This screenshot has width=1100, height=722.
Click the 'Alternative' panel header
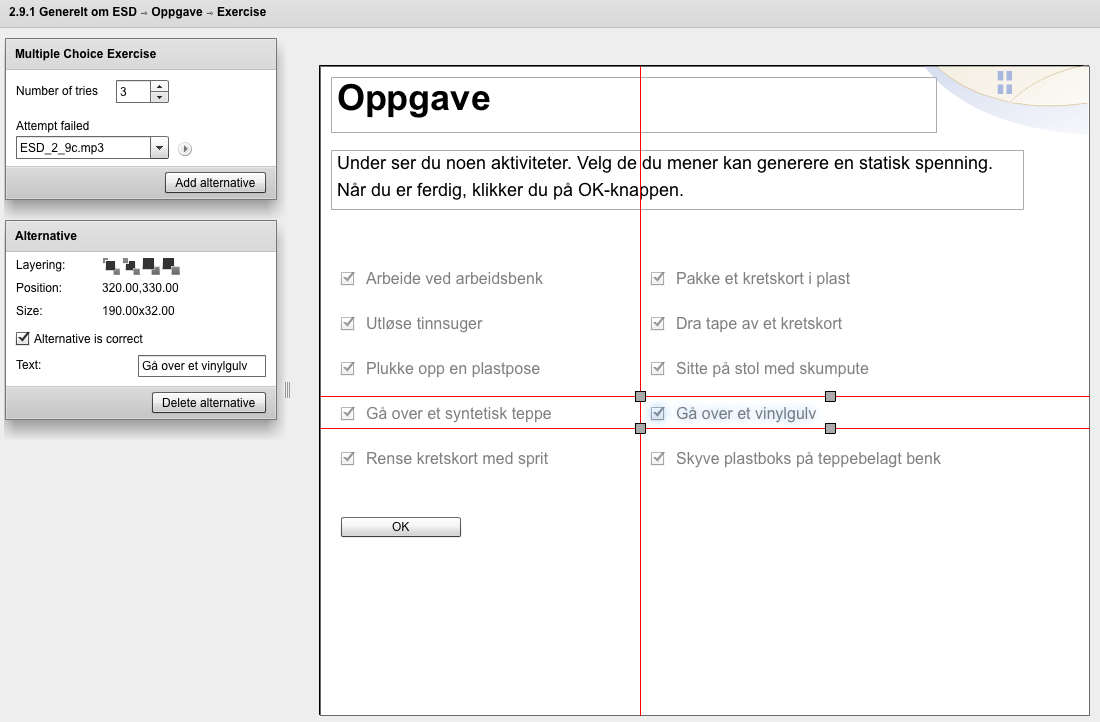click(x=141, y=236)
